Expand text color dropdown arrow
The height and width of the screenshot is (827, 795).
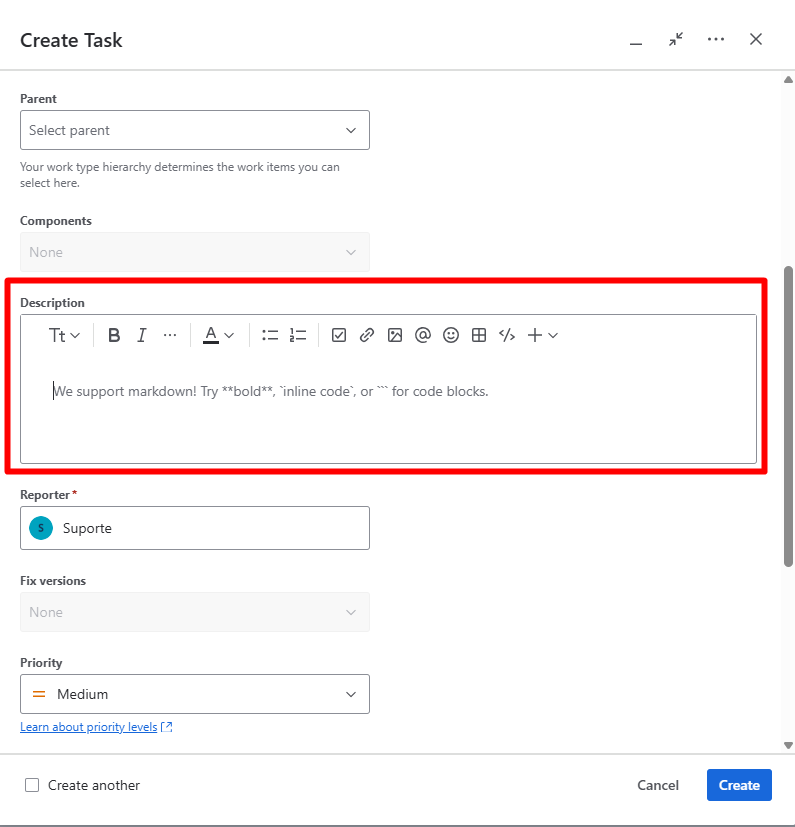click(x=229, y=335)
